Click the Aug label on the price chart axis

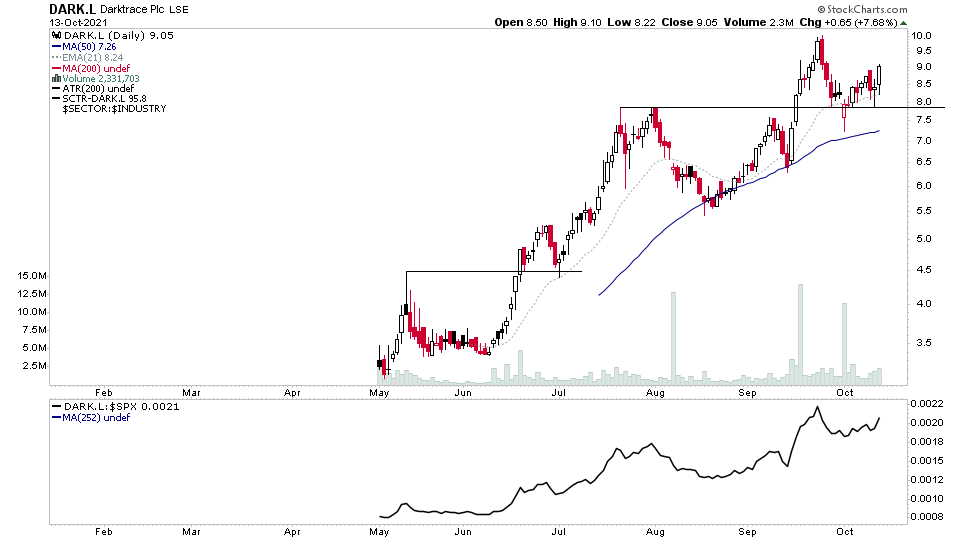pos(655,392)
